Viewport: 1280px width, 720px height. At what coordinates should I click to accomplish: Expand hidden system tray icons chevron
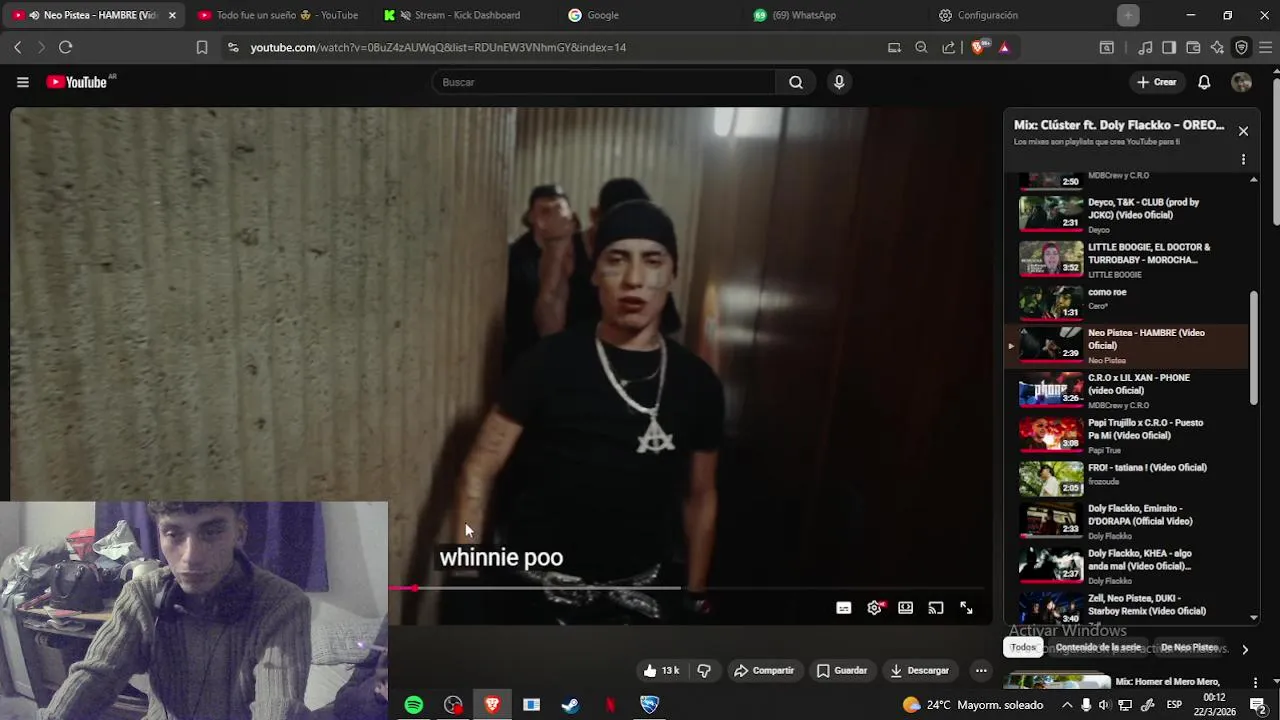(x=1067, y=705)
